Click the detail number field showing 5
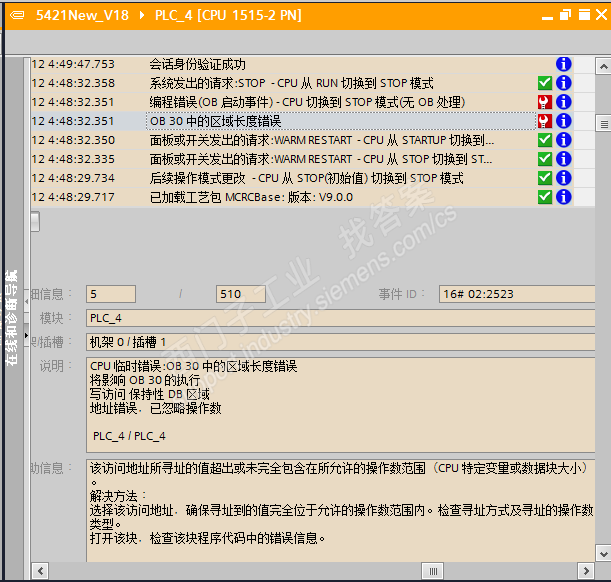 point(111,294)
